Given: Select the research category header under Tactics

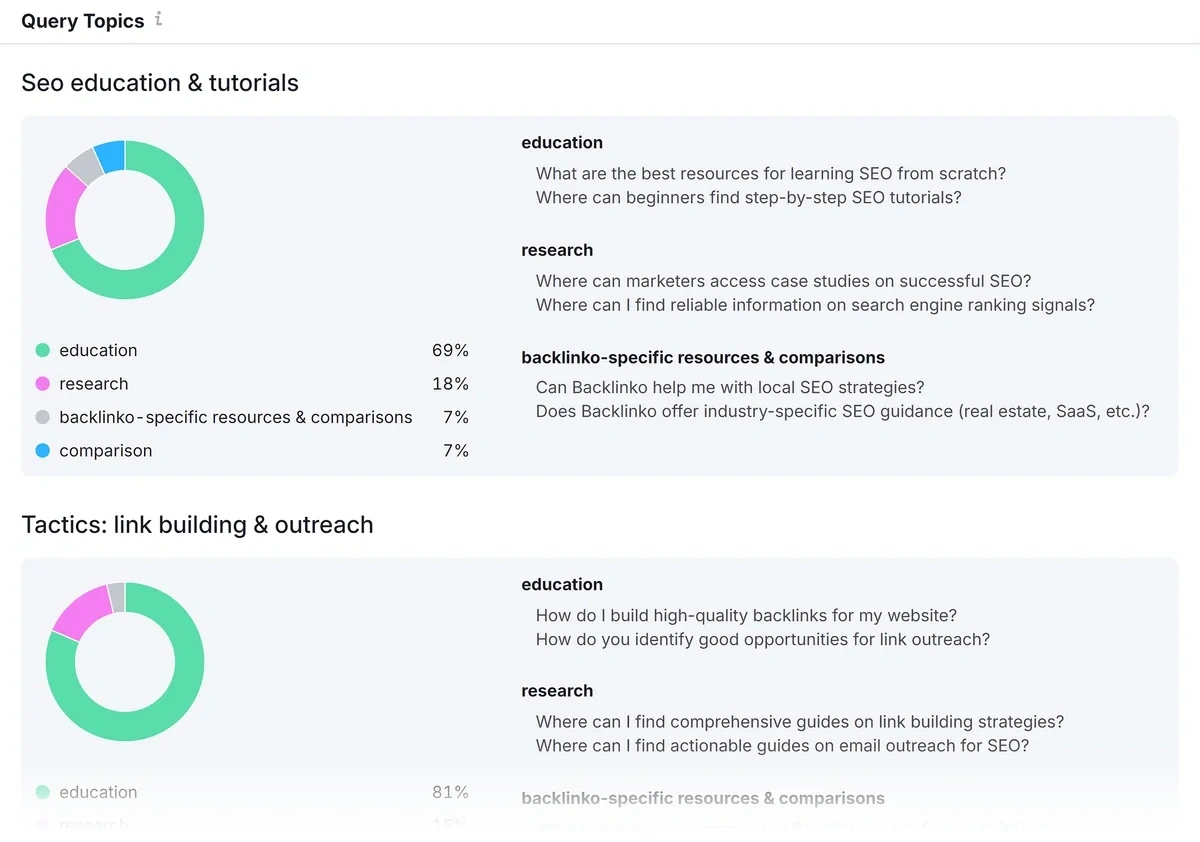Looking at the screenshot, I should pyautogui.click(x=557, y=690).
